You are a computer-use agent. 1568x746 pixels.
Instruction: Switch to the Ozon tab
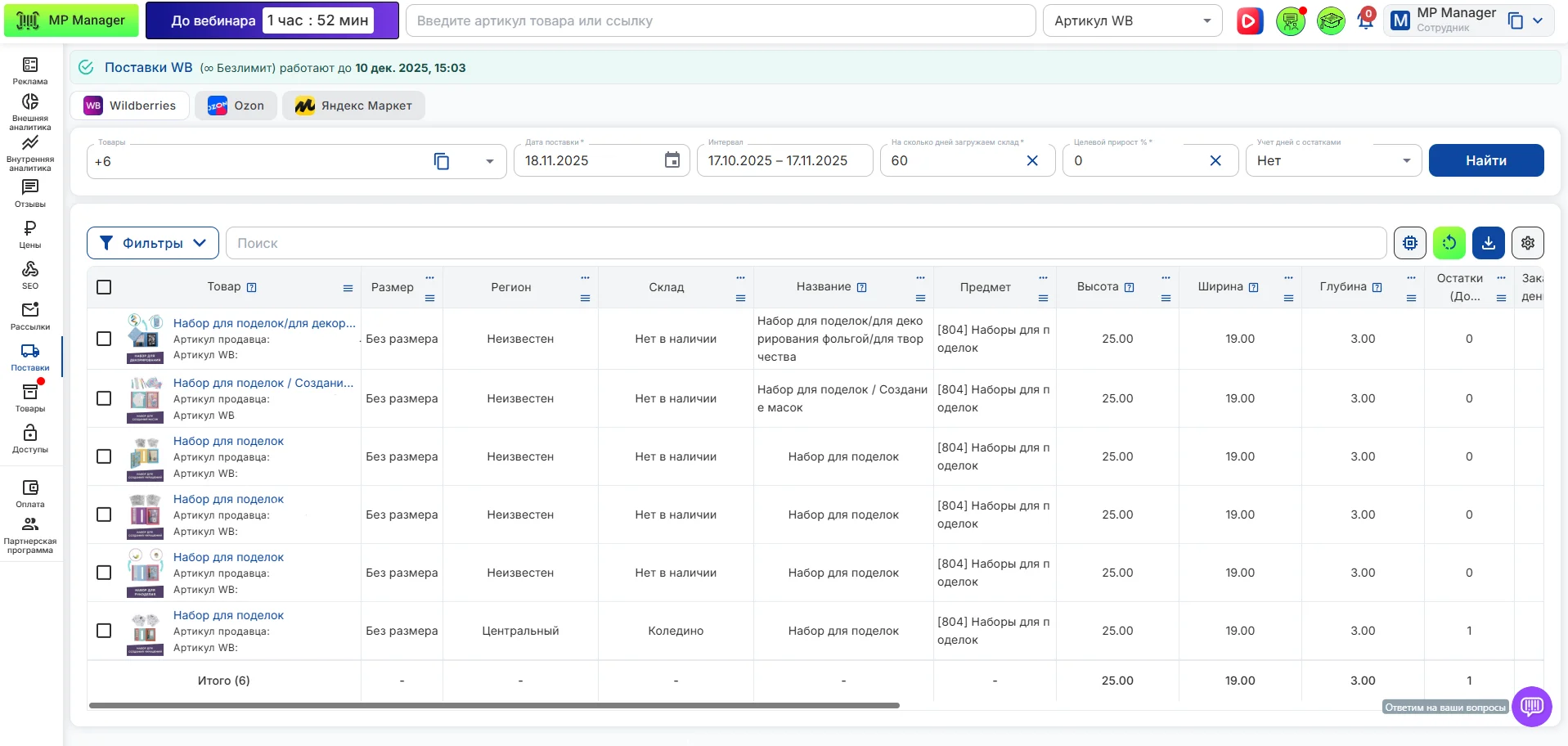click(236, 105)
